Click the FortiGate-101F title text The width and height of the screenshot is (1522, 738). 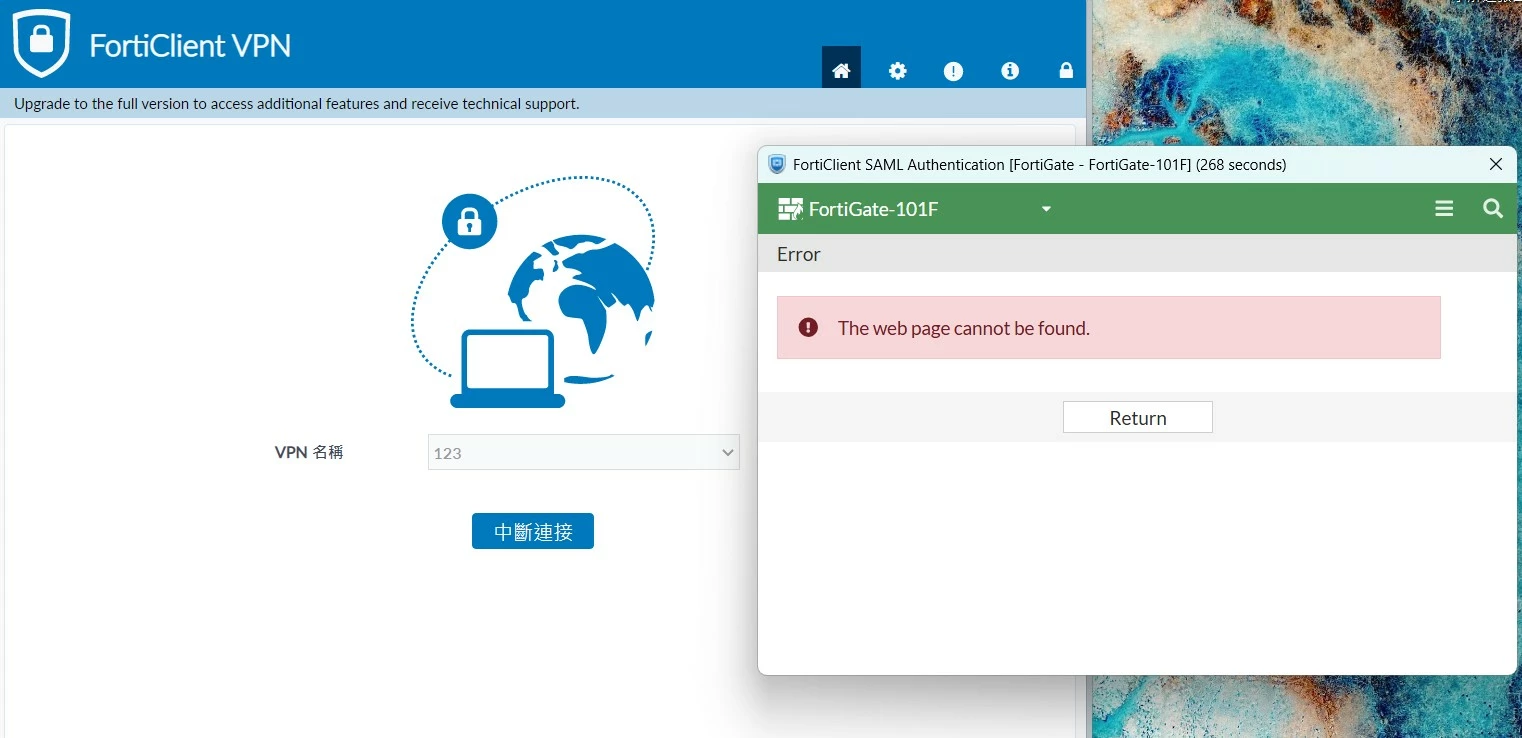click(x=873, y=209)
